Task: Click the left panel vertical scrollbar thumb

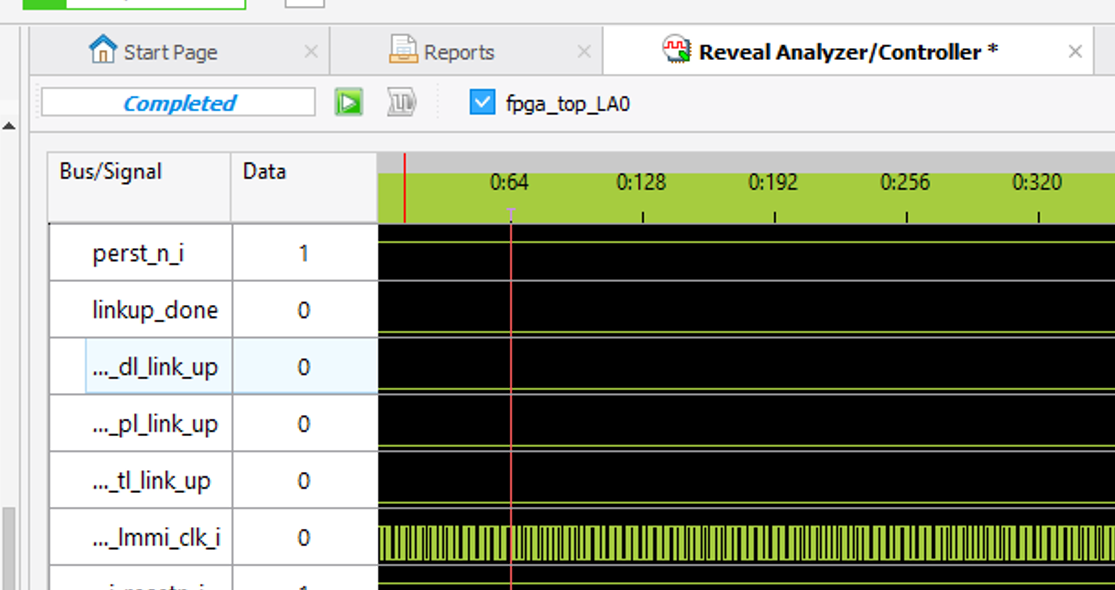Action: pyautogui.click(x=9, y=547)
